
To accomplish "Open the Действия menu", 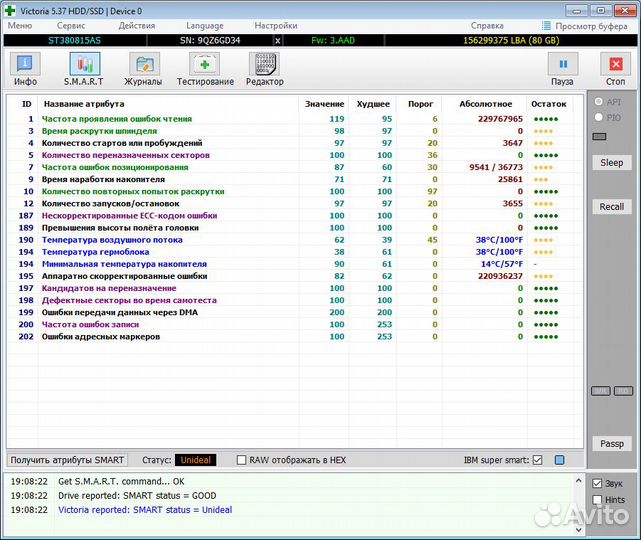I will (137, 26).
